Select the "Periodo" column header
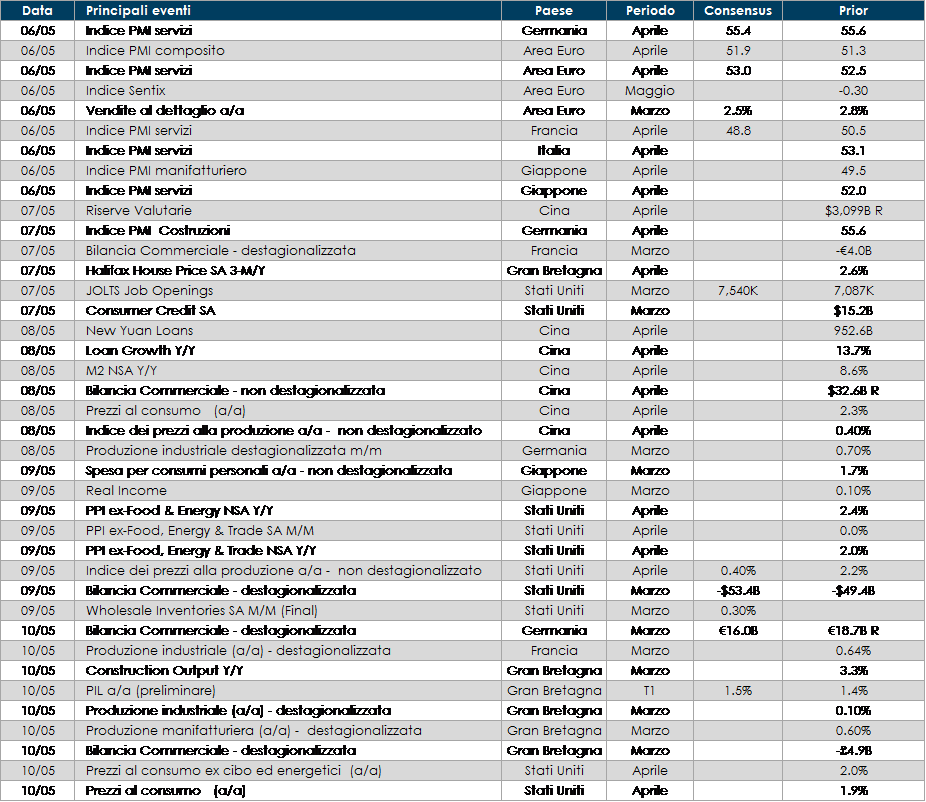The image size is (926, 802). point(650,11)
